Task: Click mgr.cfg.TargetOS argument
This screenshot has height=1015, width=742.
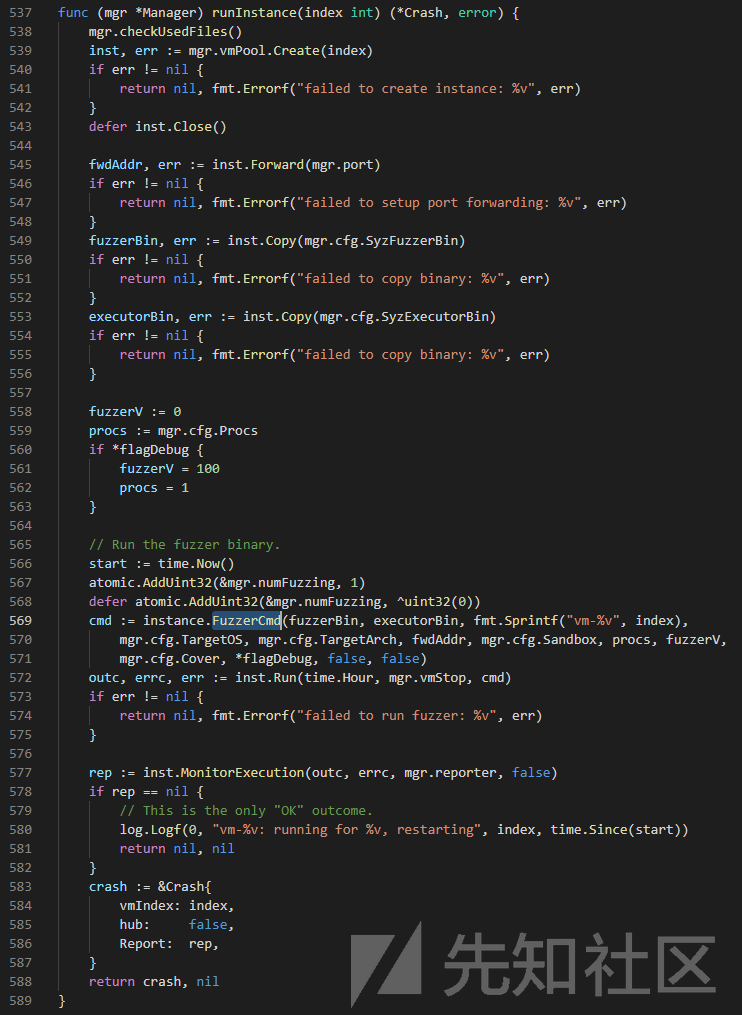Action: tap(181, 639)
